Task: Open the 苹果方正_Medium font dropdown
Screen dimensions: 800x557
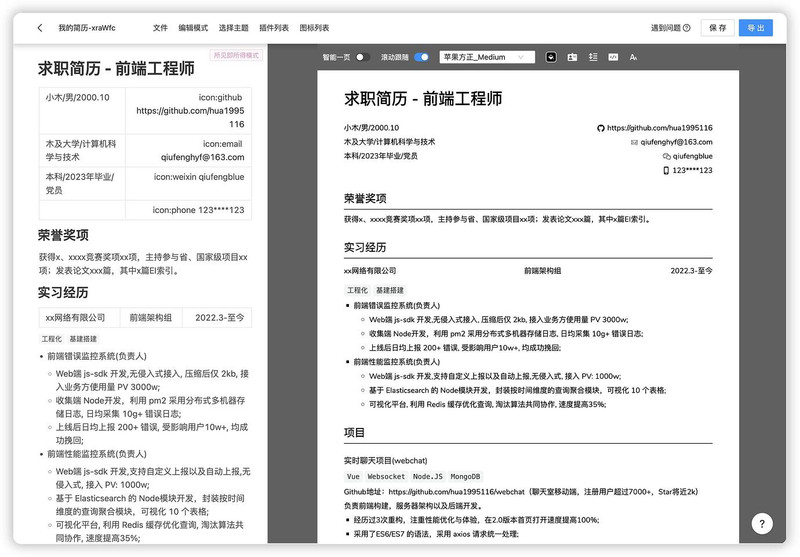Action: 487,57
